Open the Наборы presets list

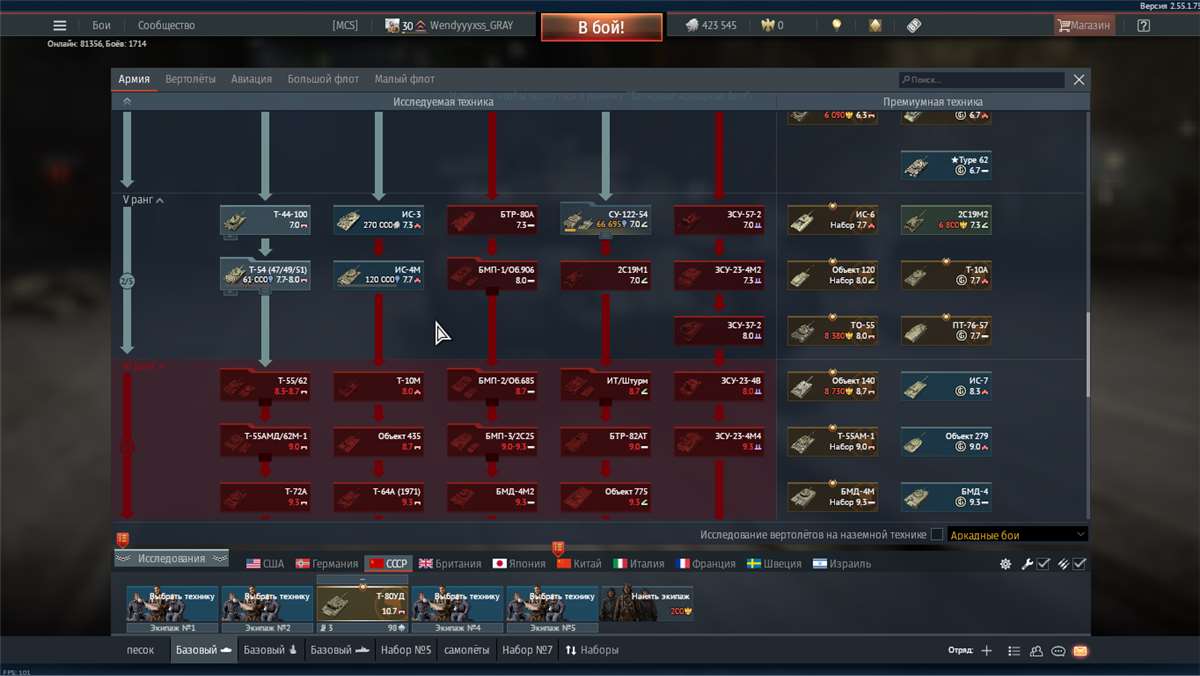(x=592, y=650)
